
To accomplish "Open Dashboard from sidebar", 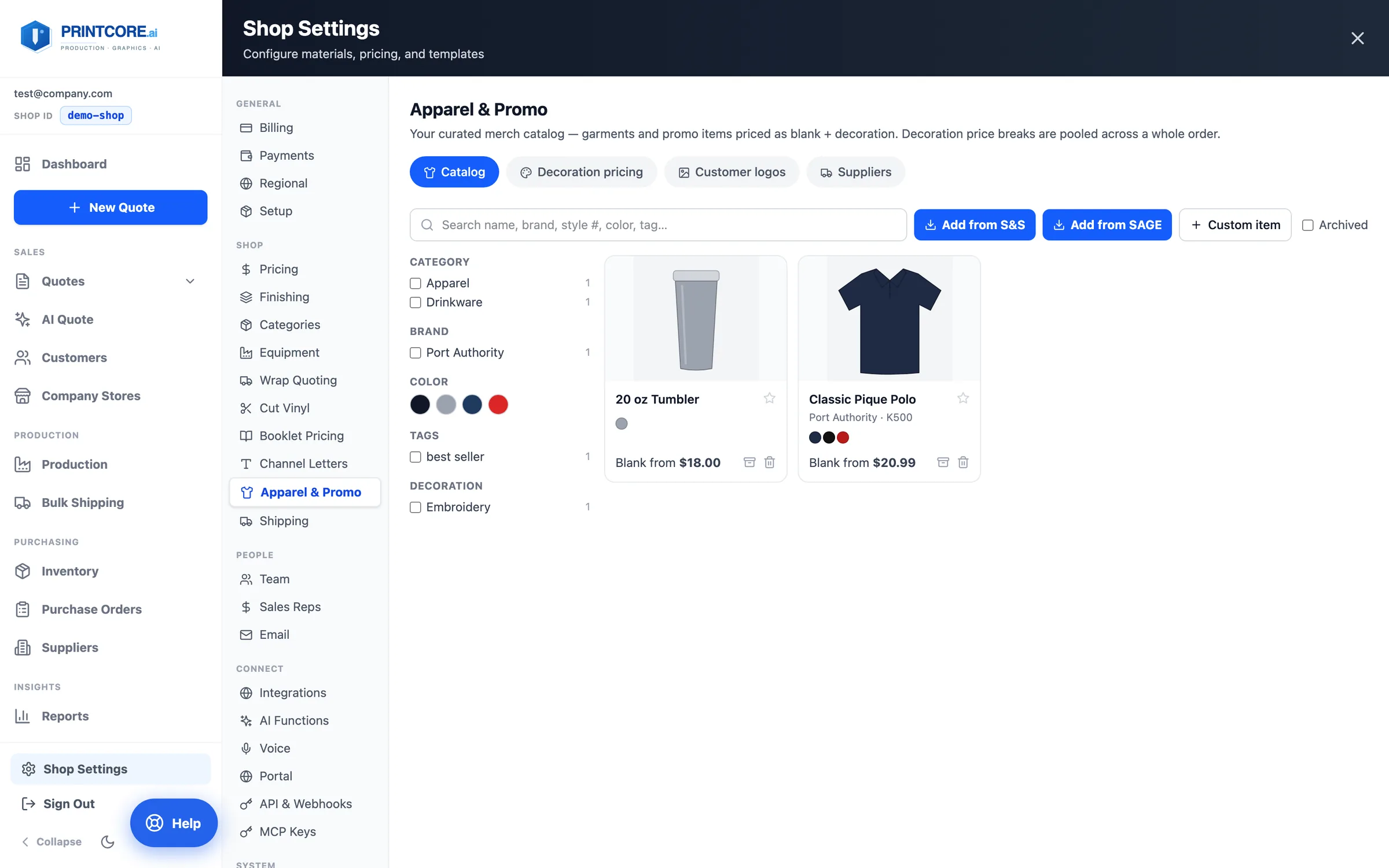I will (x=74, y=164).
